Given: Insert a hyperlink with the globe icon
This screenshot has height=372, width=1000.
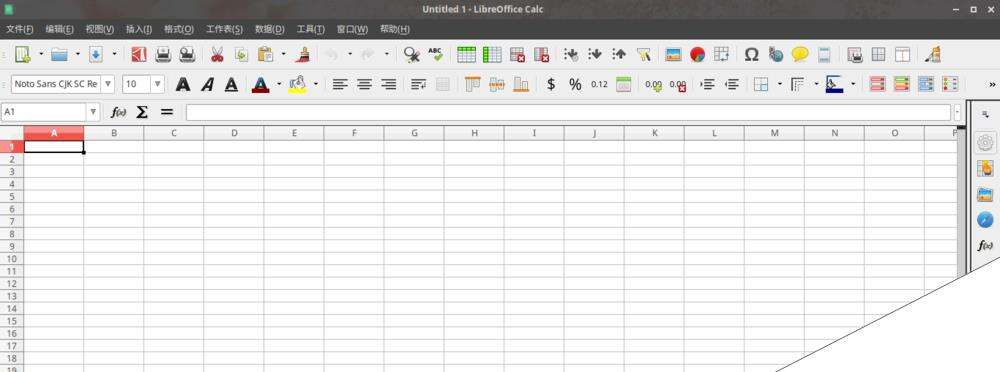Looking at the screenshot, I should click(x=776, y=55).
